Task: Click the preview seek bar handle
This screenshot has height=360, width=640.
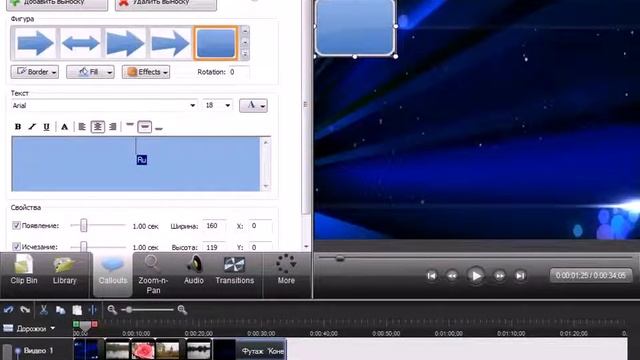Action: pos(340,258)
